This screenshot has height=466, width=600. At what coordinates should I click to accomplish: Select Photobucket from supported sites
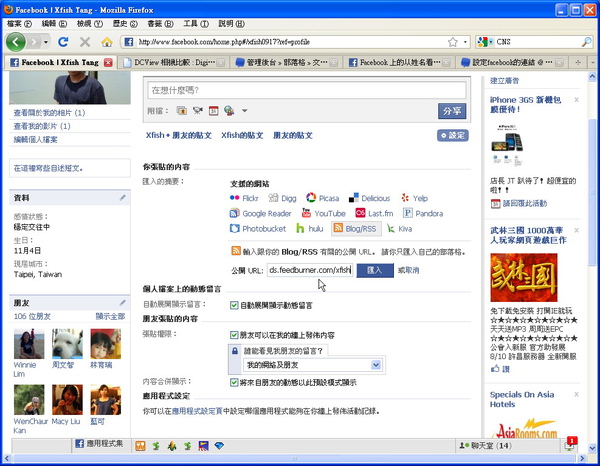click(258, 229)
